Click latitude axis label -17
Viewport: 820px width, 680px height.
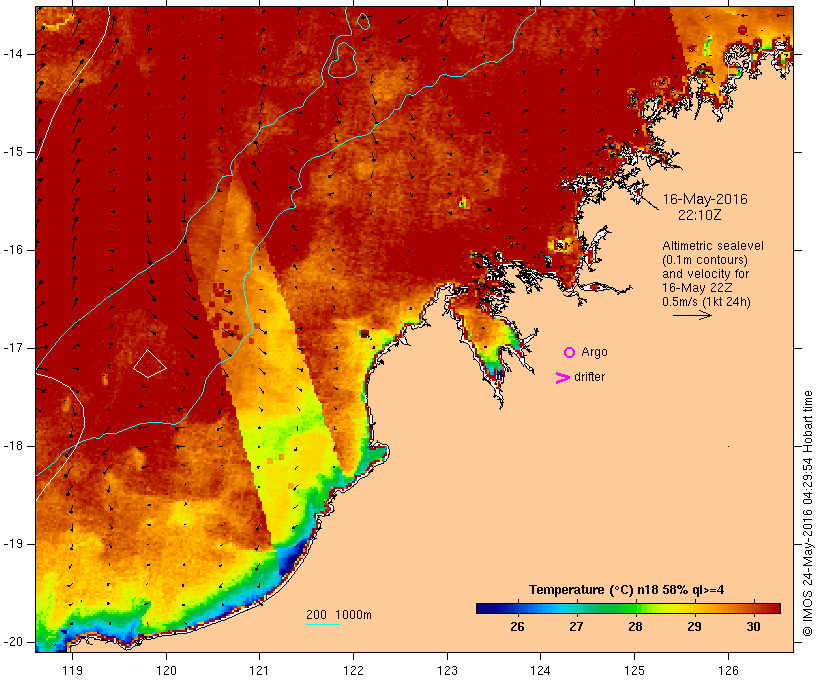[13, 348]
